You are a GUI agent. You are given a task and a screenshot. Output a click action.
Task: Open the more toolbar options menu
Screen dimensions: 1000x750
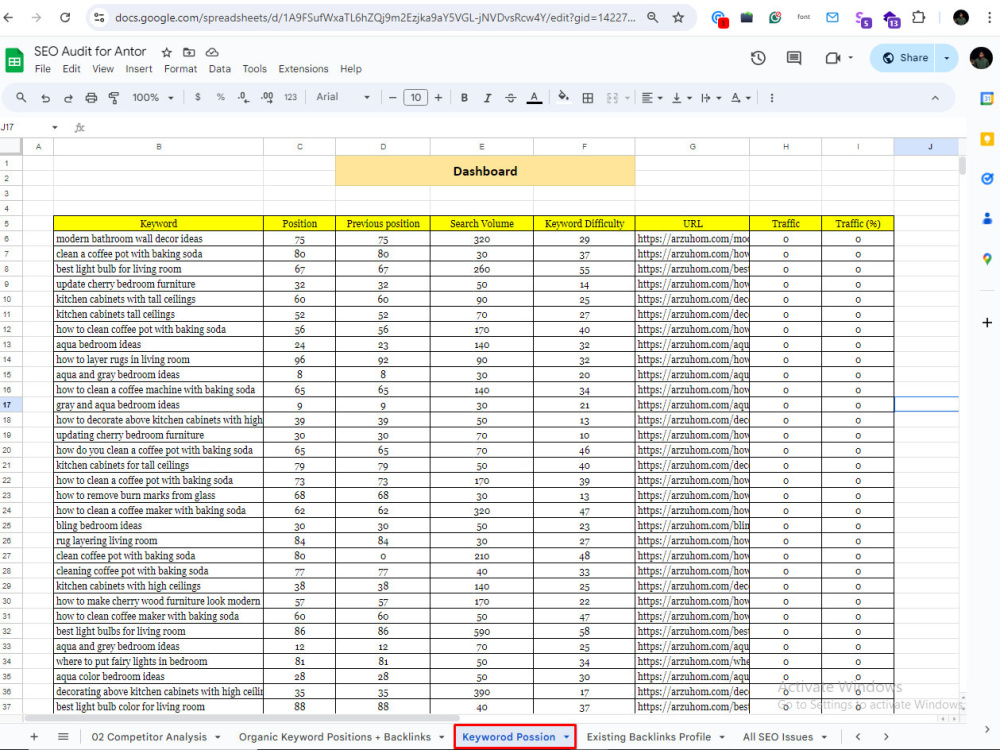[772, 98]
